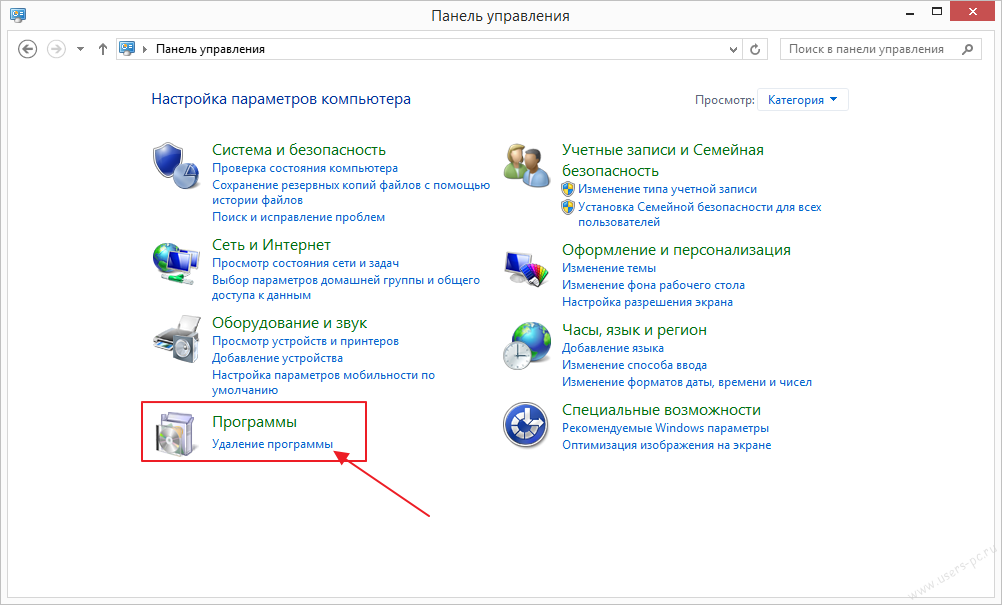
Task: Open Настройка параметров мобильности по умолчанию
Action: pos(323,383)
